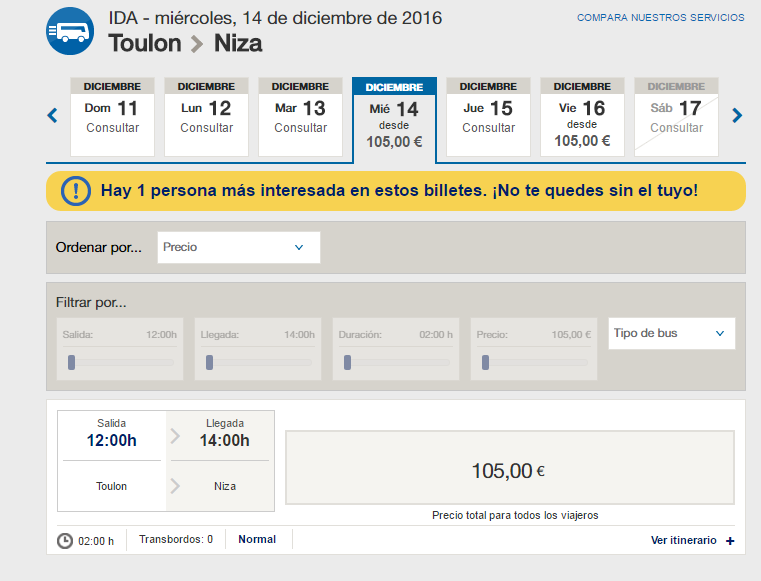Switch to Jue 15 date tab
761x581 pixels.
[489, 117]
